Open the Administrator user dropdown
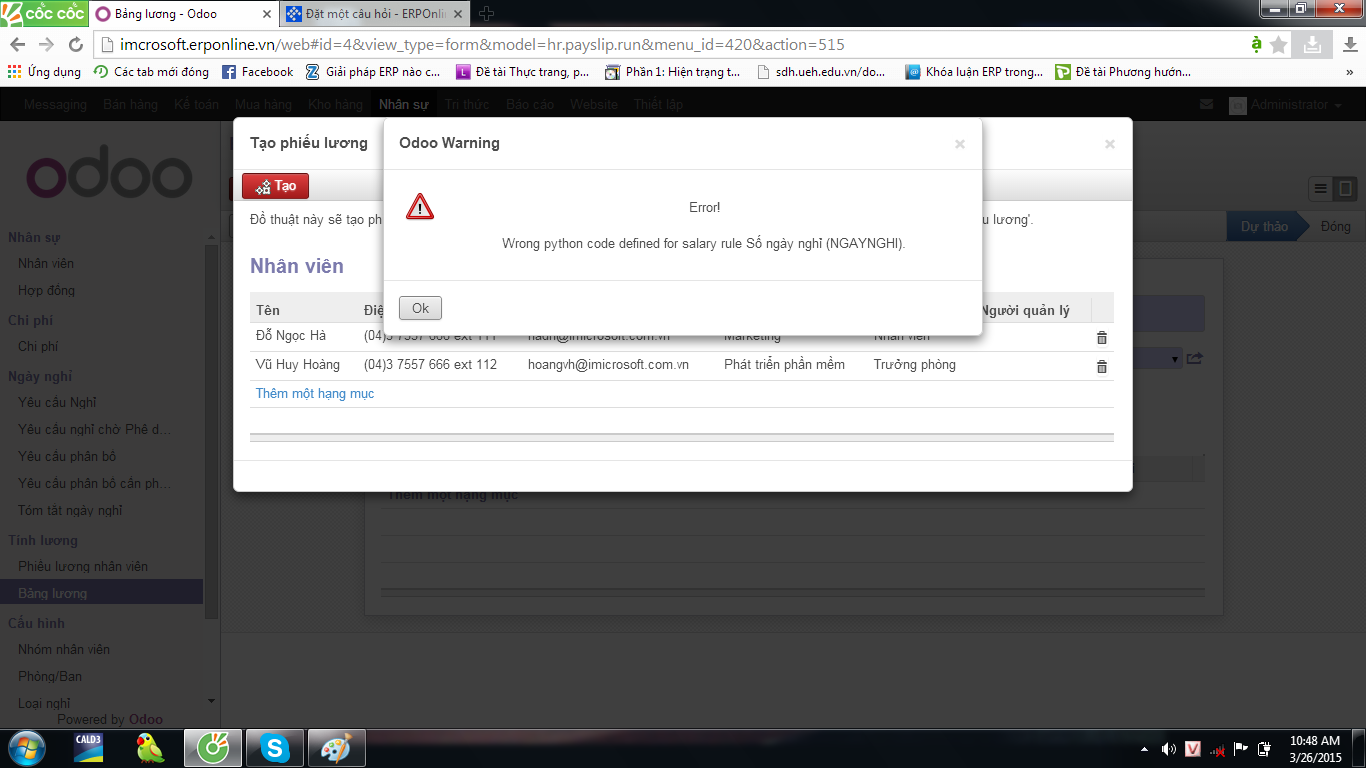1366x768 pixels. pyautogui.click(x=1286, y=105)
